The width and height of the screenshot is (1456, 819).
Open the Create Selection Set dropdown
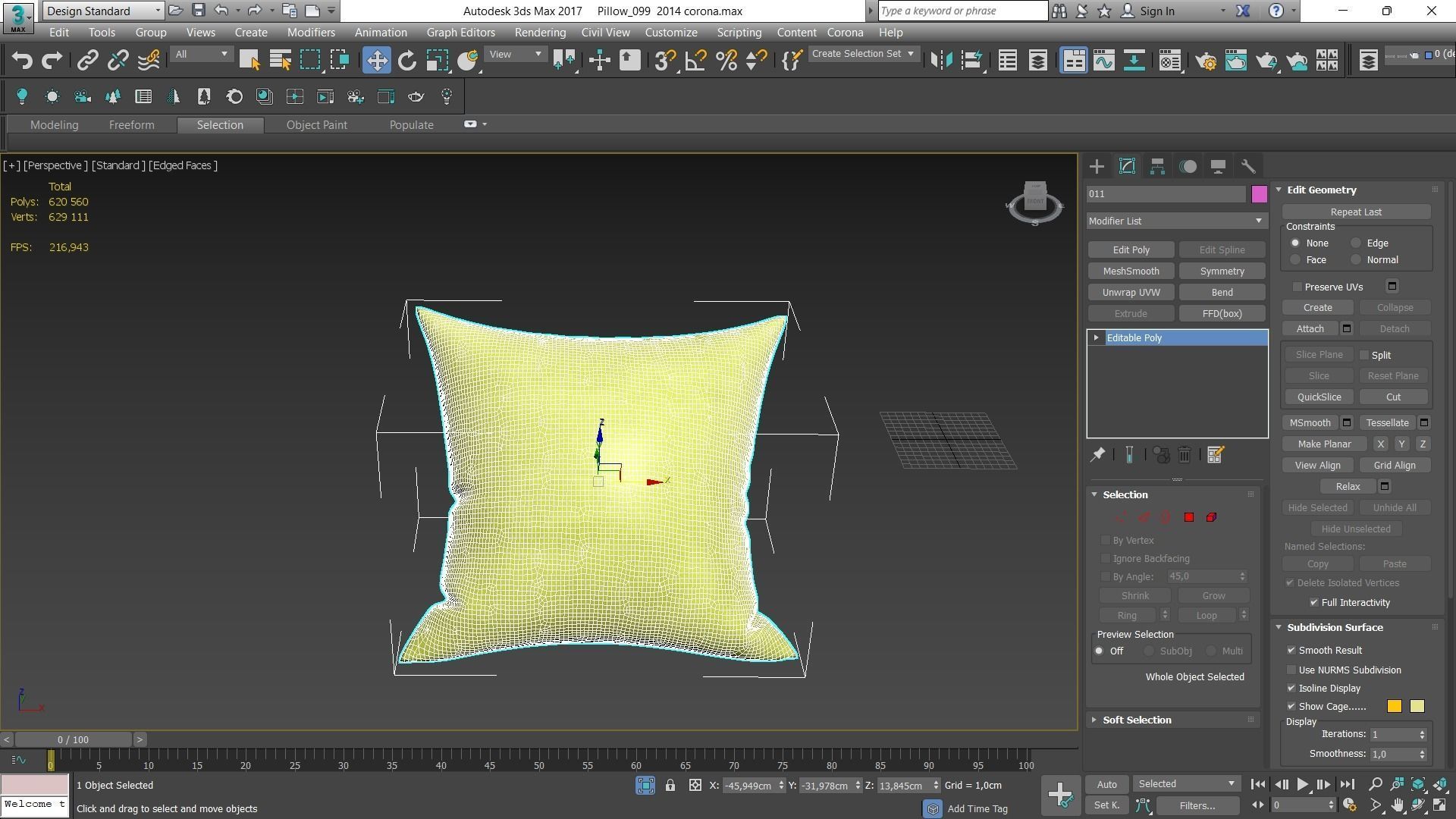click(863, 54)
